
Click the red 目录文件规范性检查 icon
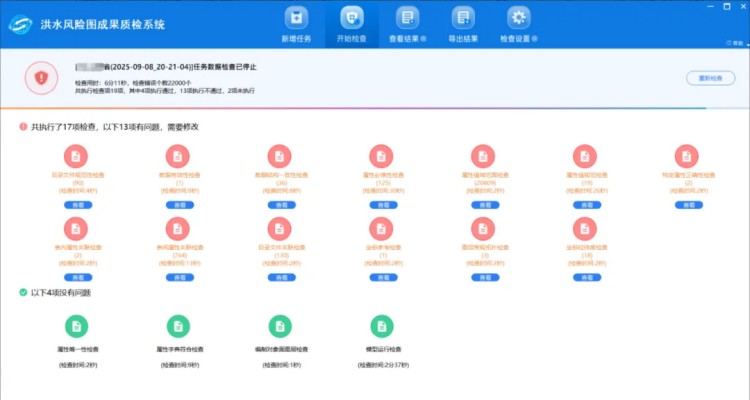[76, 156]
